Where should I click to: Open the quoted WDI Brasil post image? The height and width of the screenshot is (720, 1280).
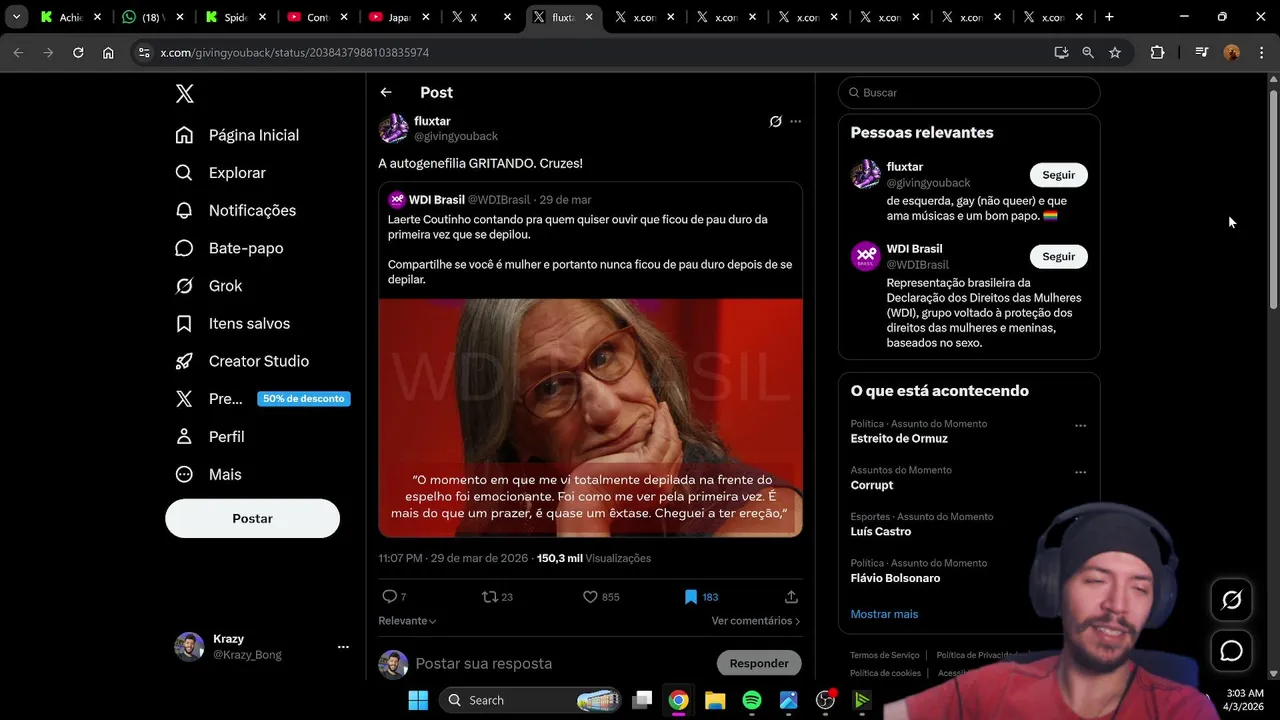coord(590,417)
